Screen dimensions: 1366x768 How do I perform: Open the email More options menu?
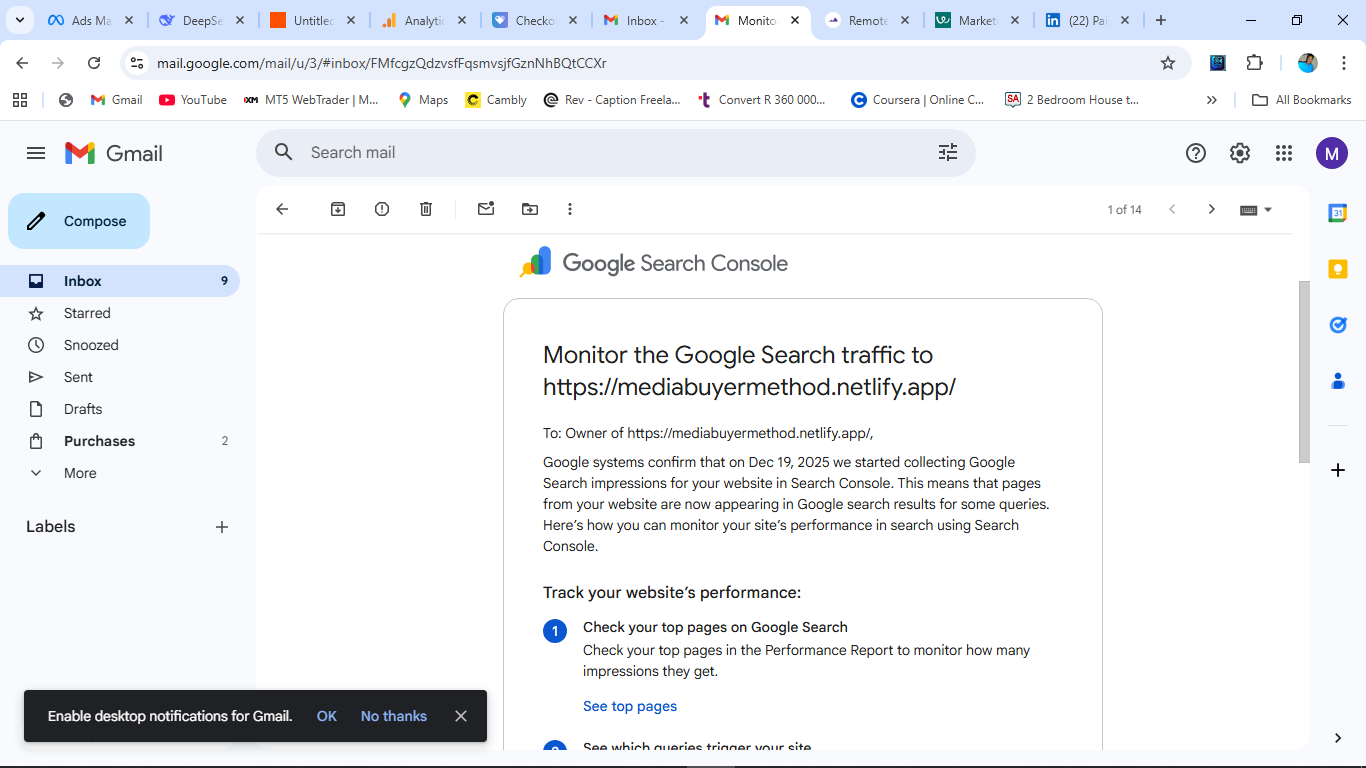point(570,209)
